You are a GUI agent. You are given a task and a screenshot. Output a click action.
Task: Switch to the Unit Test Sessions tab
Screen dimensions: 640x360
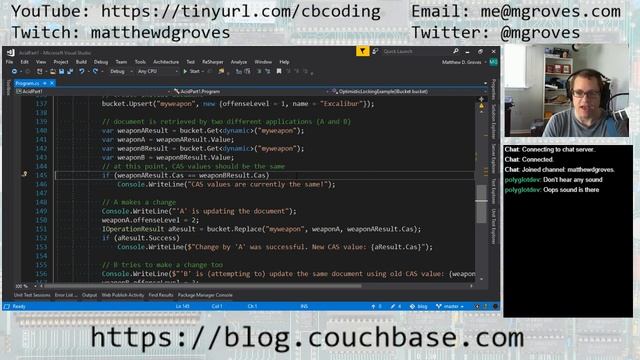click(x=32, y=295)
